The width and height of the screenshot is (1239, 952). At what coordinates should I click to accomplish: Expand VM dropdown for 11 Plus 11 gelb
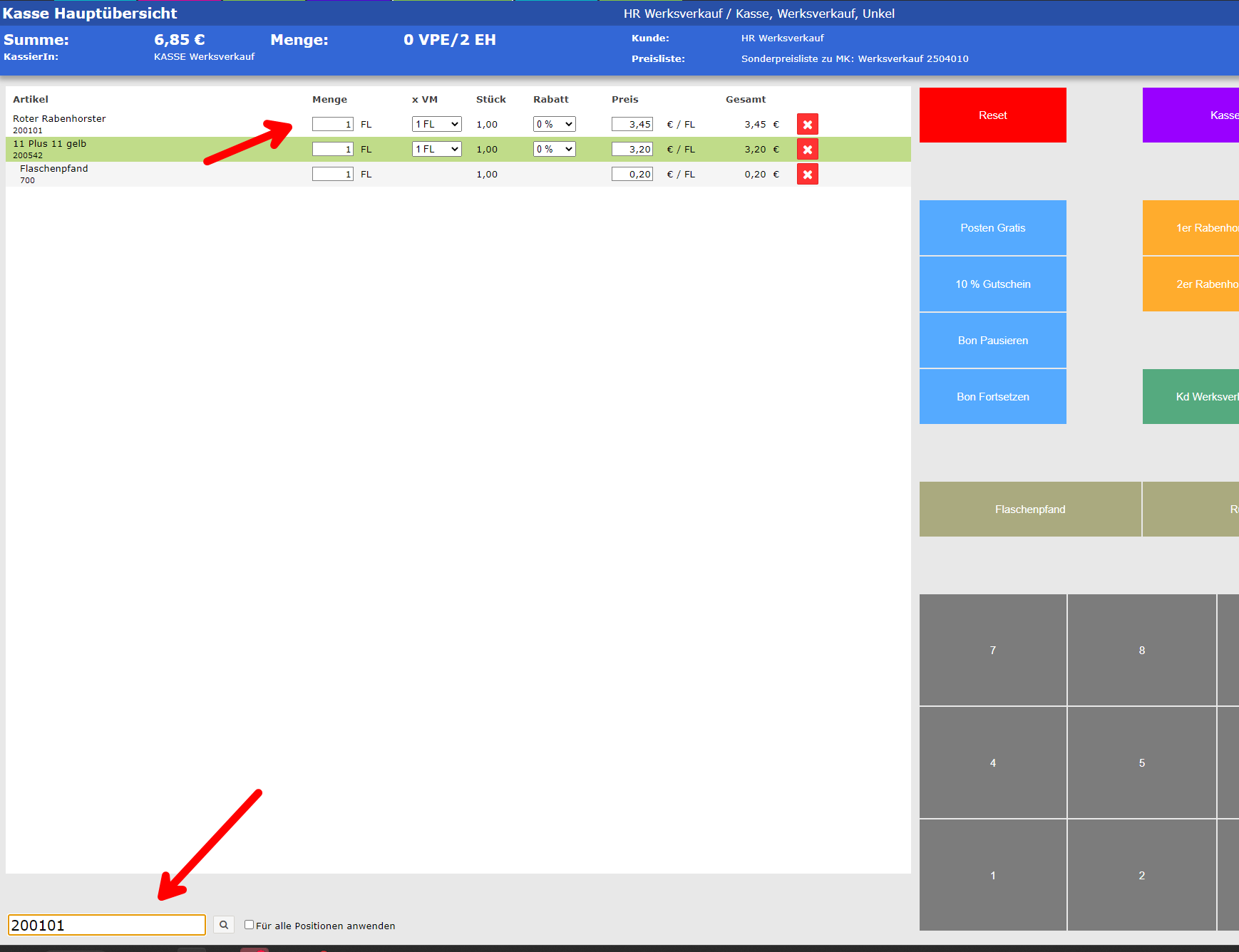point(436,149)
